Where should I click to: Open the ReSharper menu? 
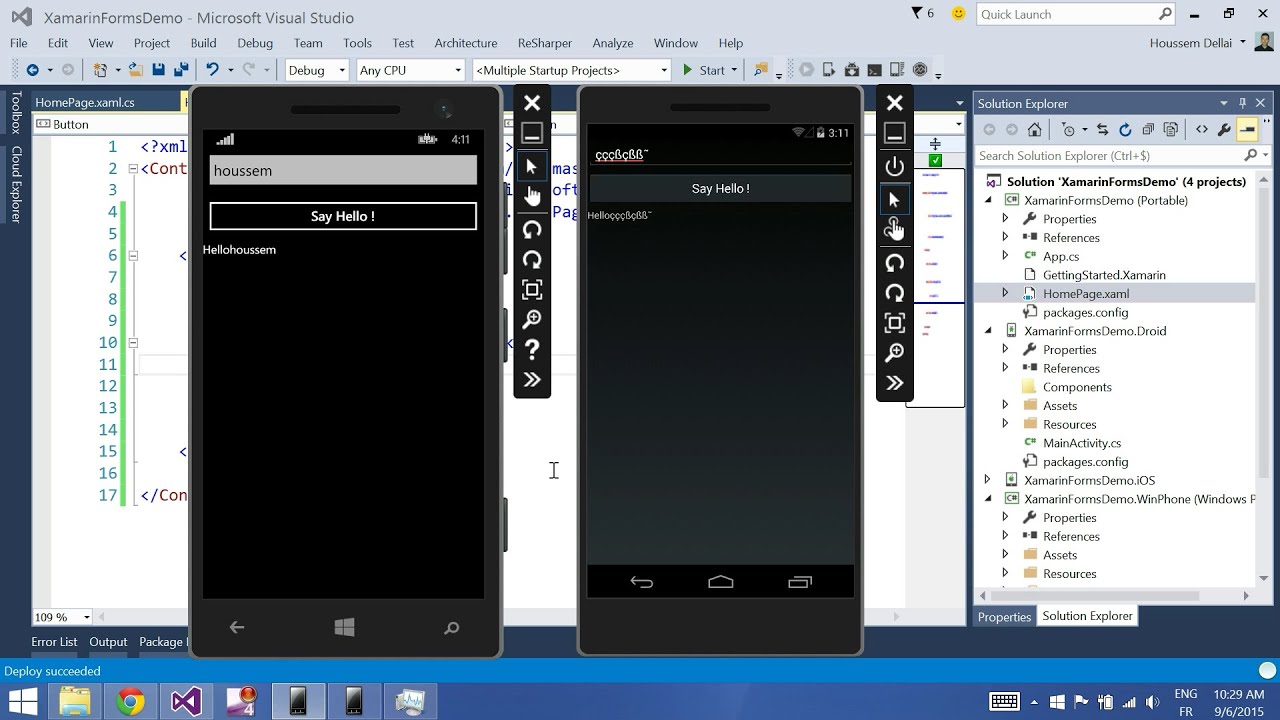(547, 43)
